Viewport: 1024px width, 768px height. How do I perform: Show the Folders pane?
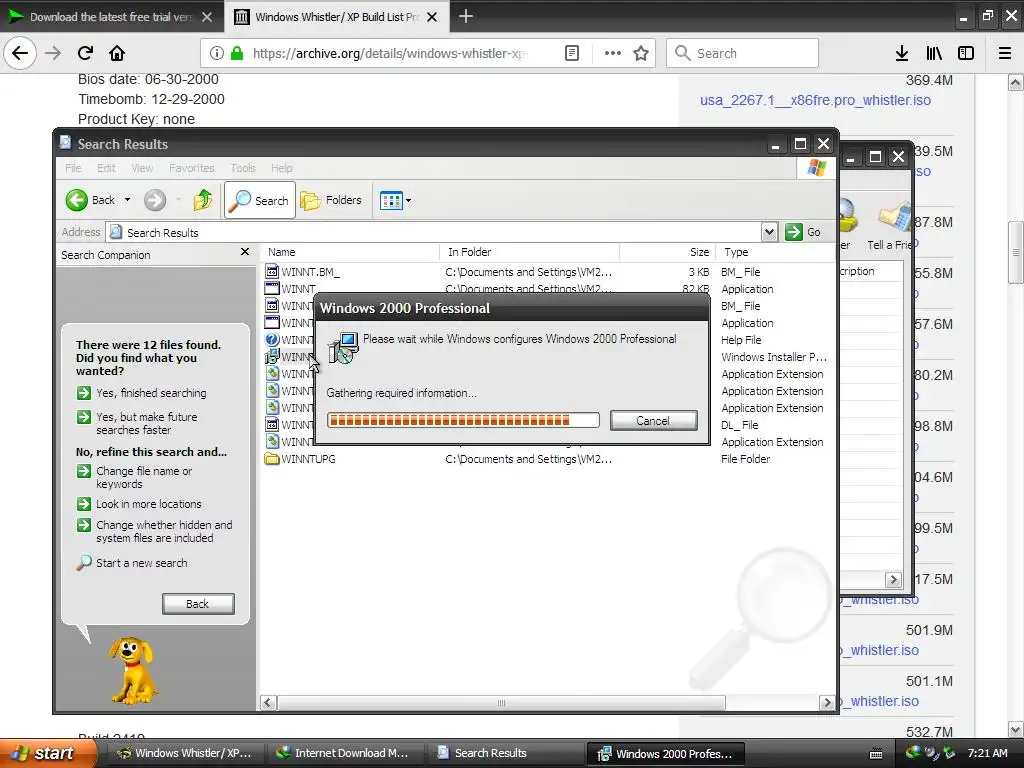331,200
